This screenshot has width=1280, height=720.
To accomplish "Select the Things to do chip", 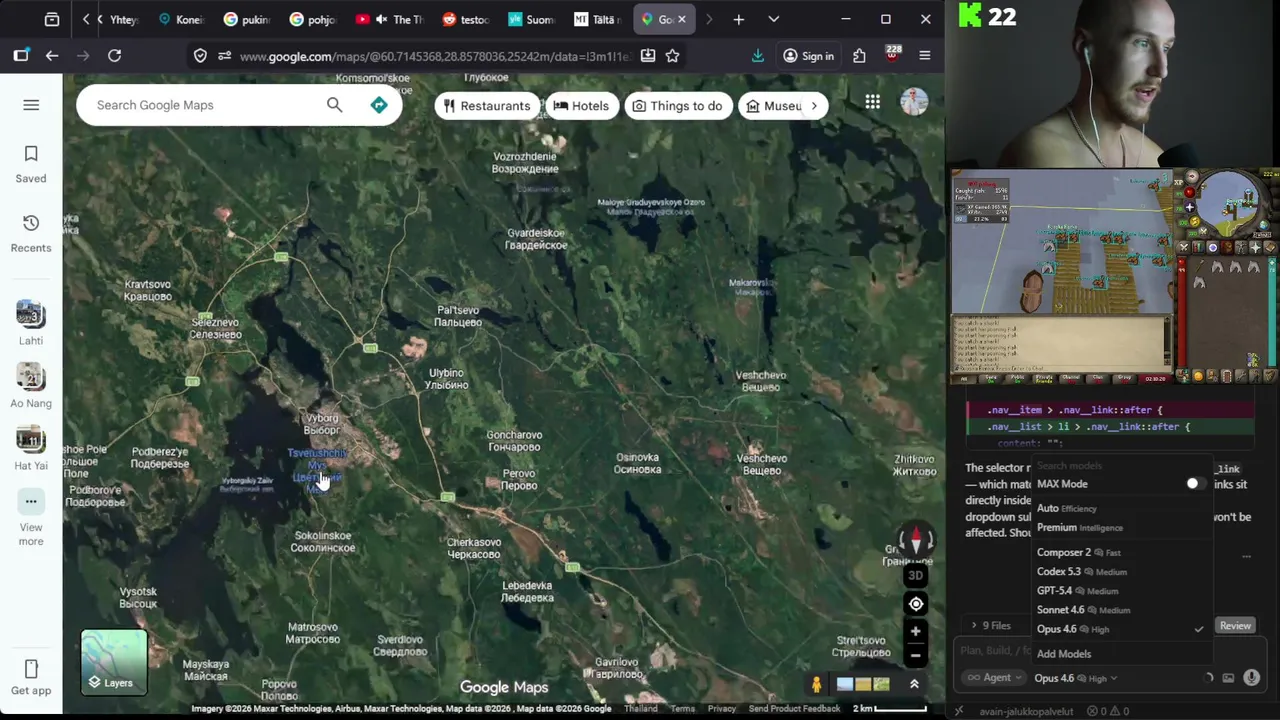I will point(677,106).
